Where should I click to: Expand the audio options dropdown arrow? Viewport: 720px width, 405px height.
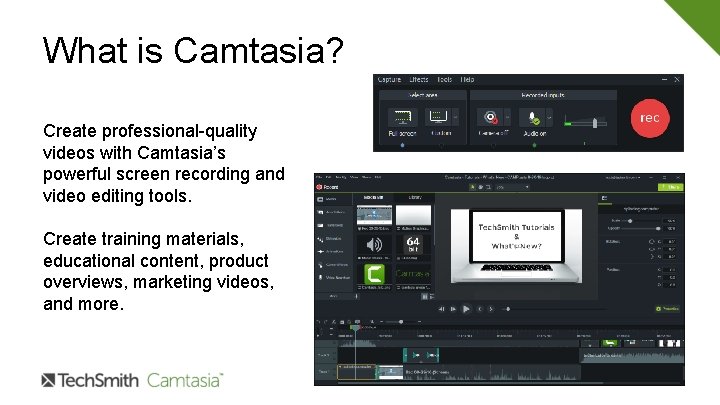tap(549, 118)
